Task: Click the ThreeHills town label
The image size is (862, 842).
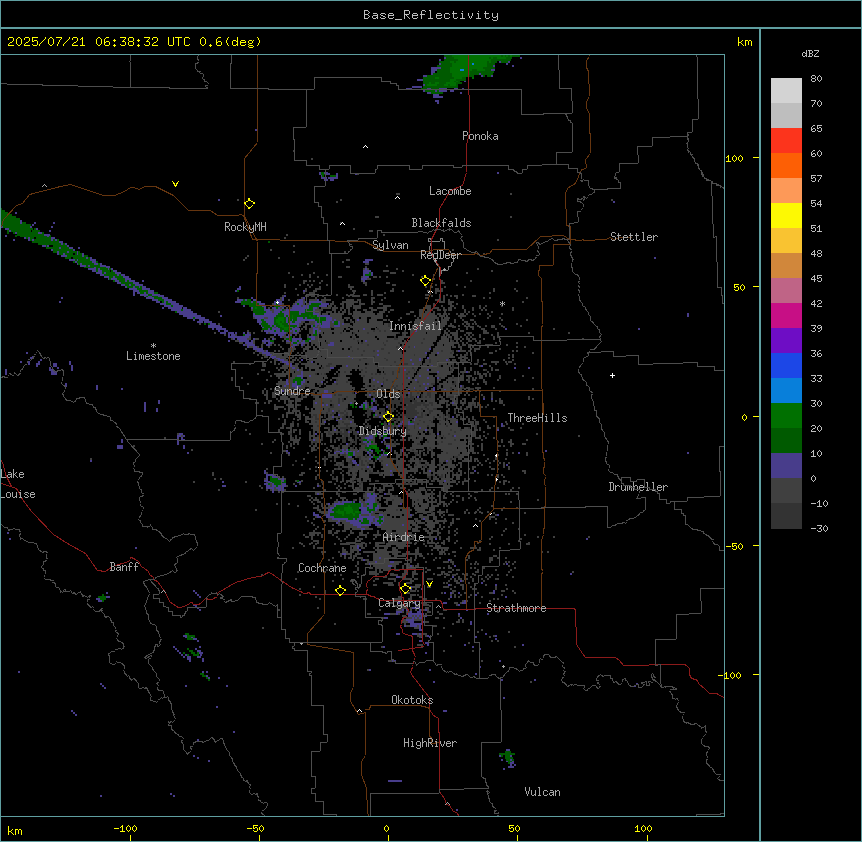Action: pyautogui.click(x=537, y=418)
